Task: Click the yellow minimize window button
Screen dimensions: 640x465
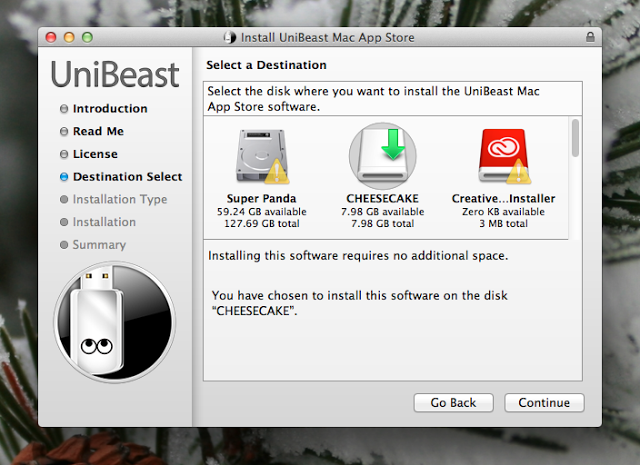Action: 69,38
